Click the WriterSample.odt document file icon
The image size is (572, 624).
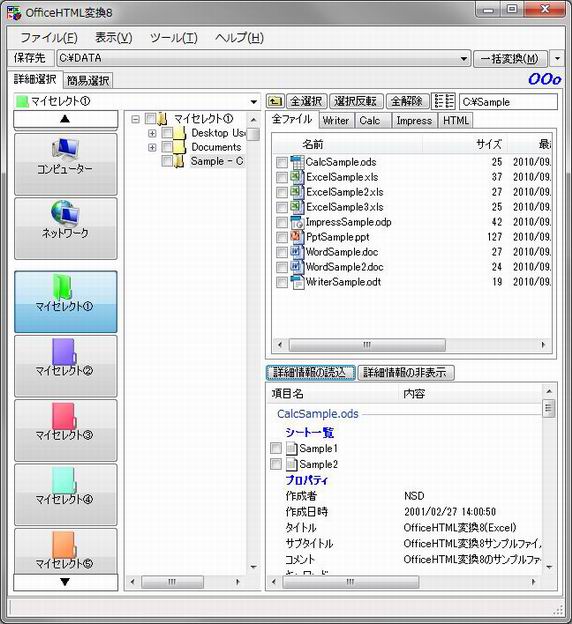coord(297,282)
